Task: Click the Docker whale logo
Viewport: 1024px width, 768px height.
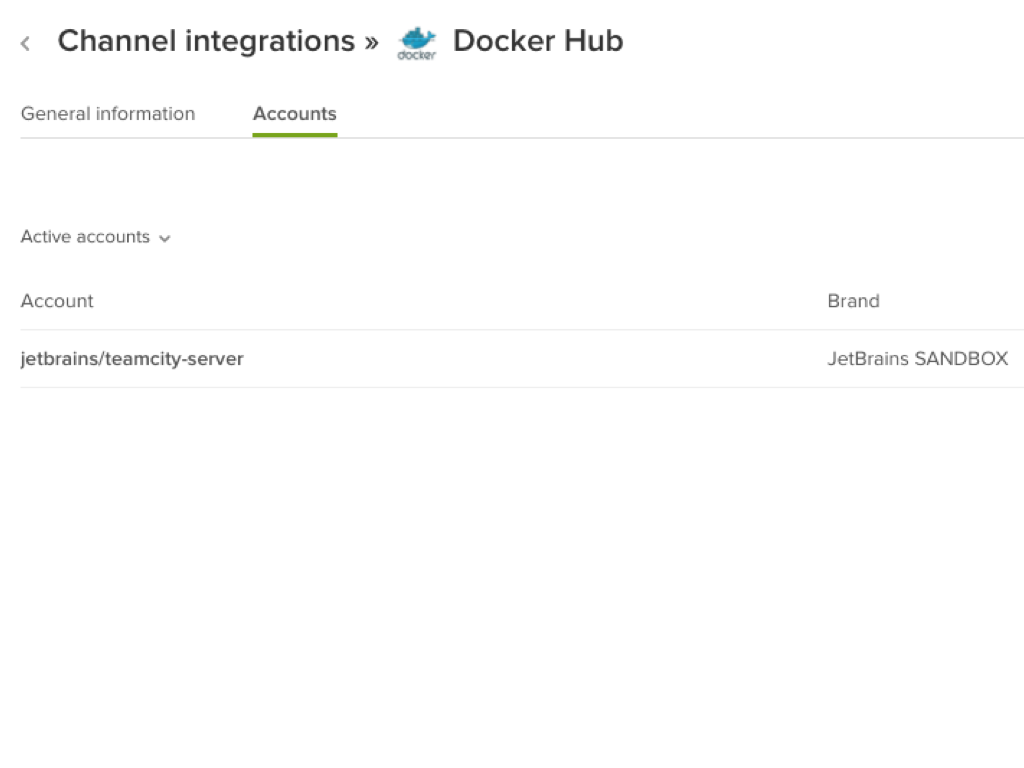Action: coord(417,38)
